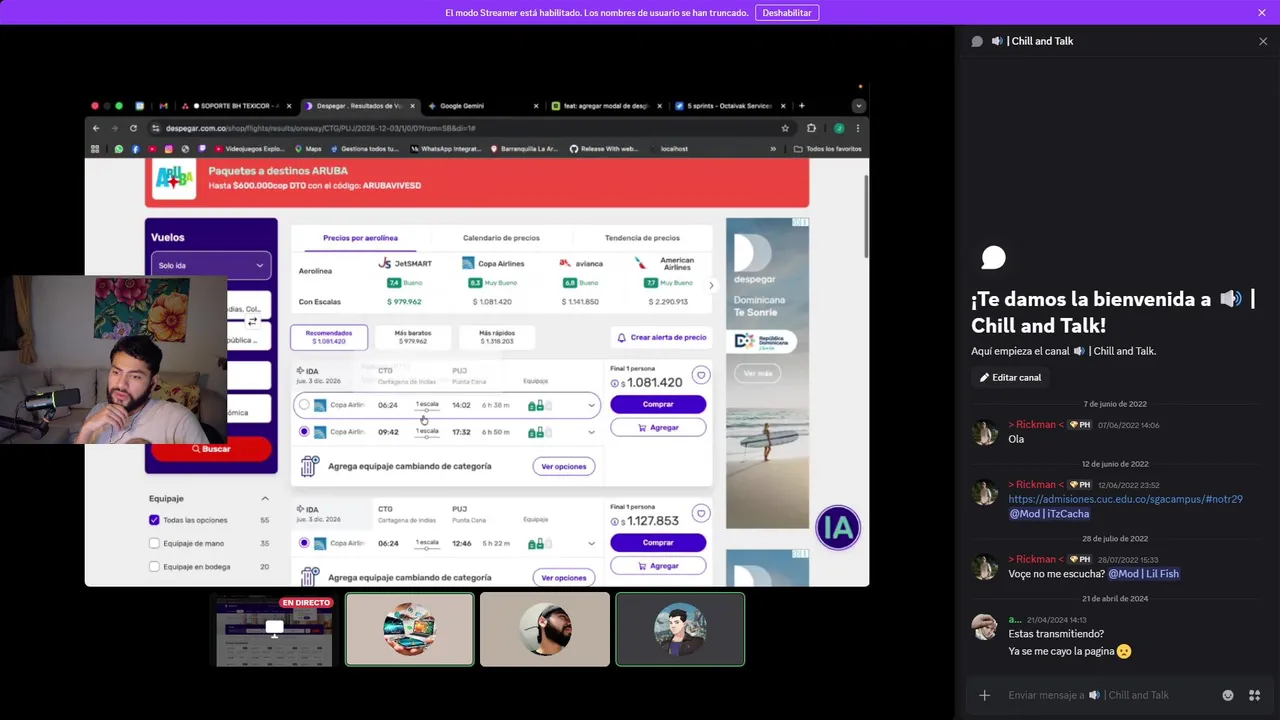Click the red Buscar button
The width and height of the screenshot is (1280, 720).
(x=211, y=449)
